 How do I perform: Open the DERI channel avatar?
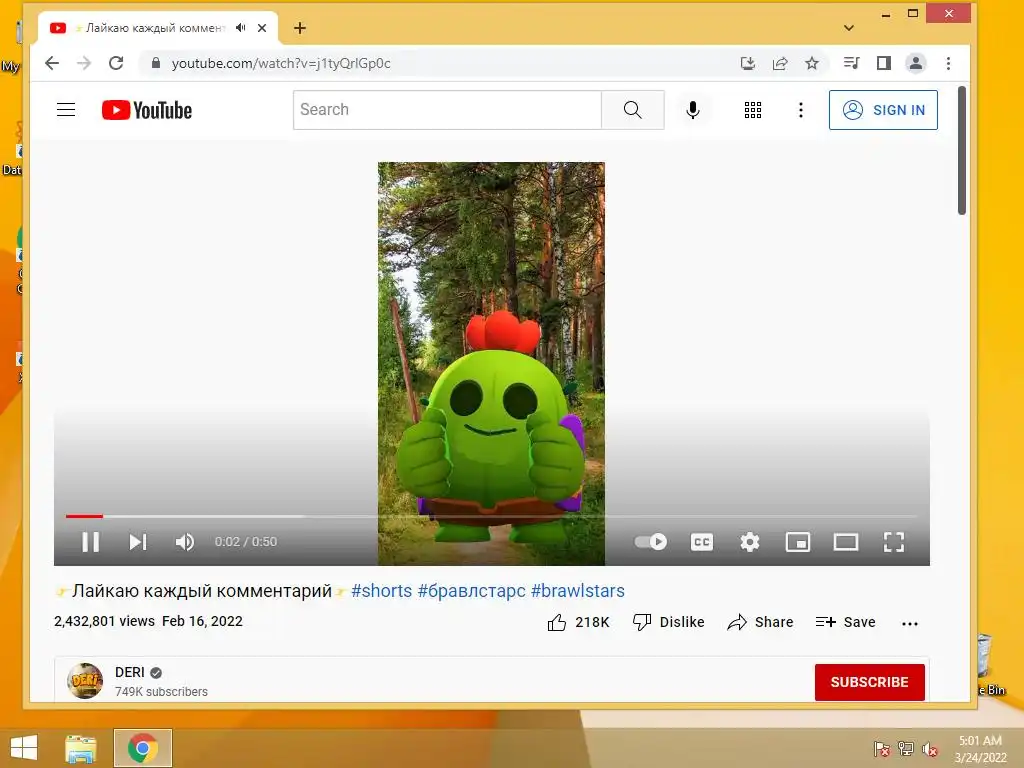point(85,681)
